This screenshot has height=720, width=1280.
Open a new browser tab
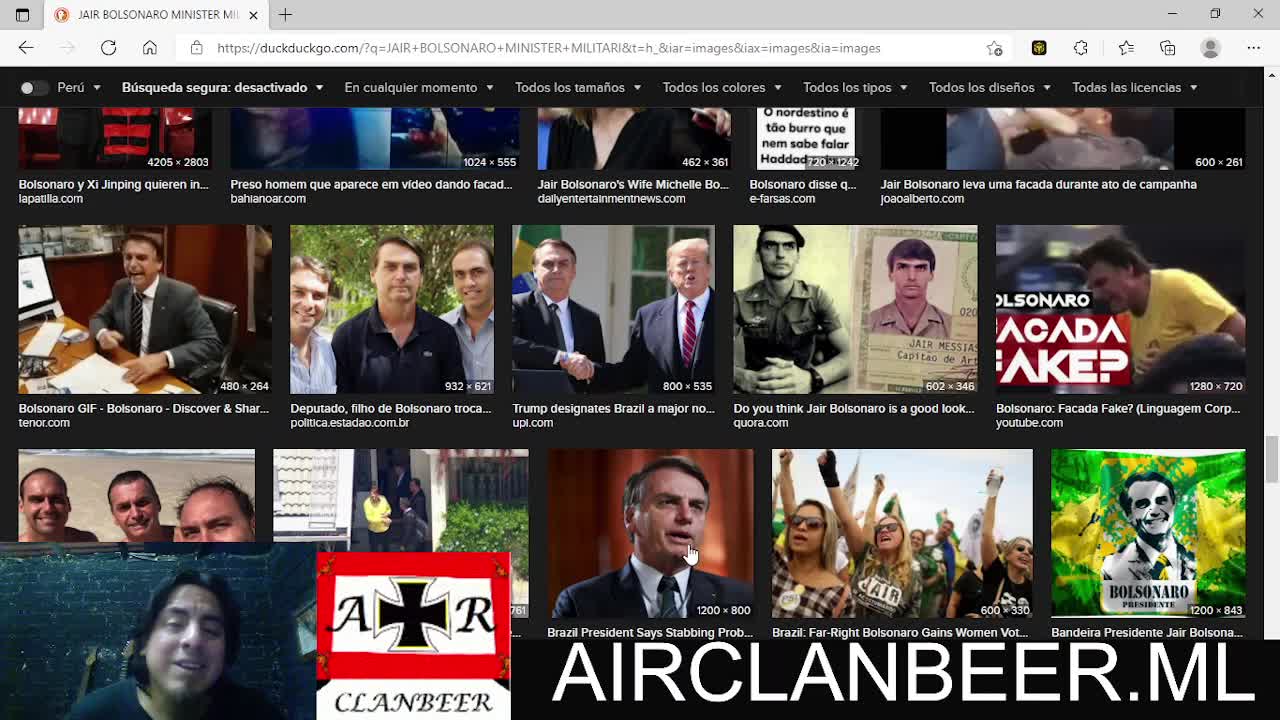(285, 15)
